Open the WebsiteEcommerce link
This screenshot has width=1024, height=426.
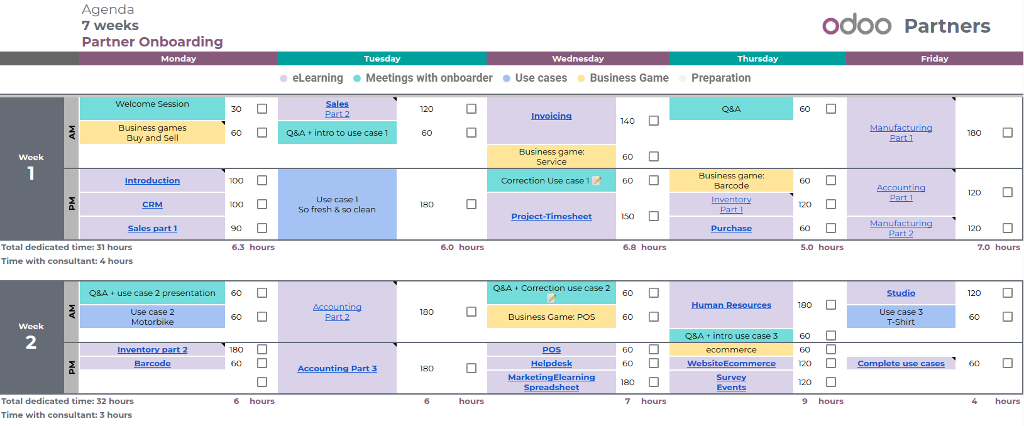pos(731,363)
